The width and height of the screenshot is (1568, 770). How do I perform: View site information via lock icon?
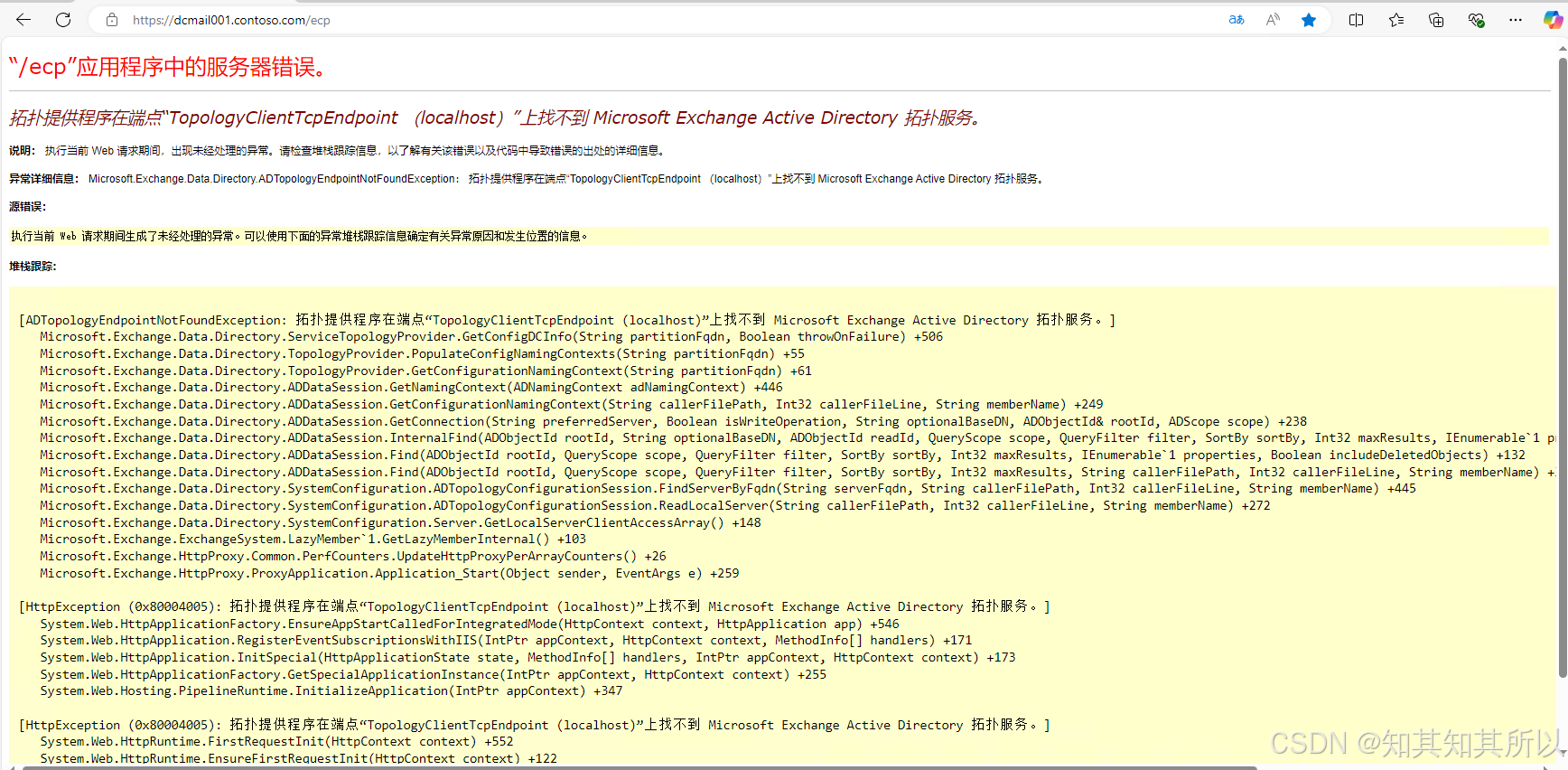coord(112,20)
